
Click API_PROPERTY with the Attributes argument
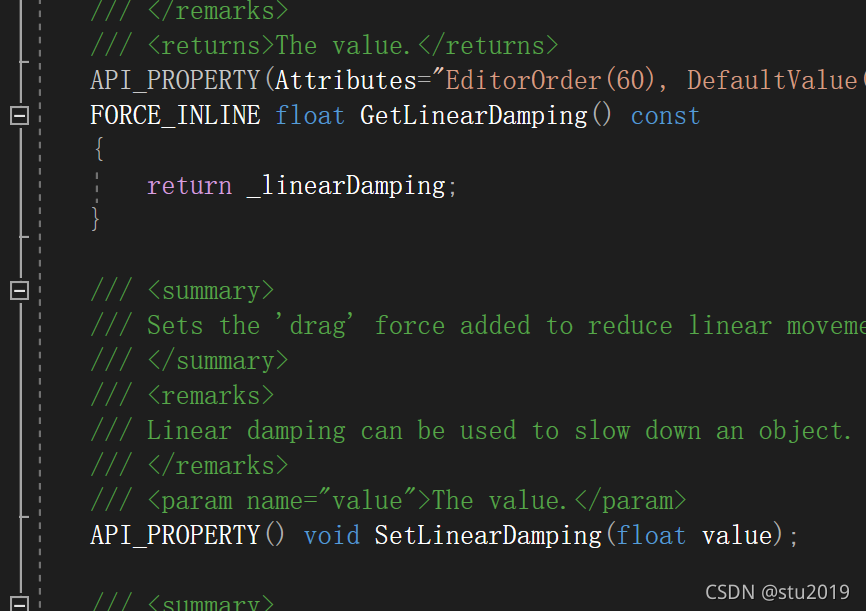tap(175, 81)
